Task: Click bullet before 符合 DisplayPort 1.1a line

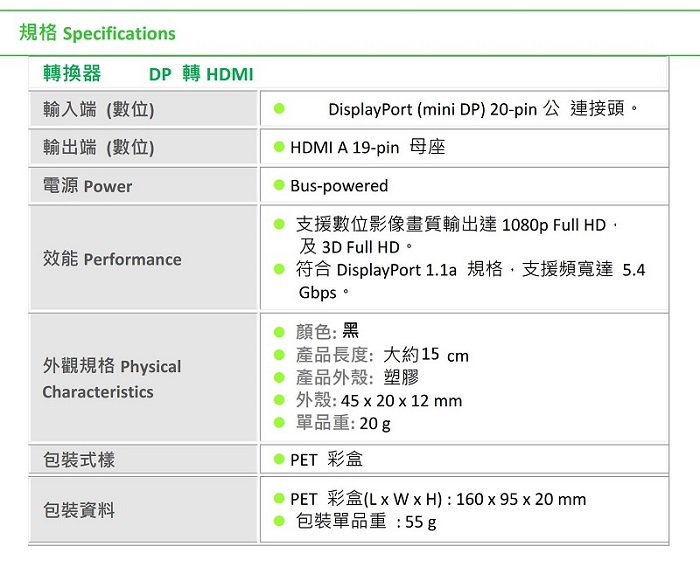Action: tap(279, 269)
